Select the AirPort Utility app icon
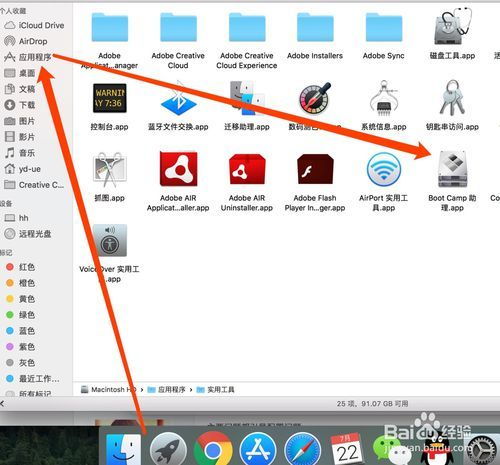Image resolution: width=500 pixels, height=465 pixels. click(x=384, y=169)
